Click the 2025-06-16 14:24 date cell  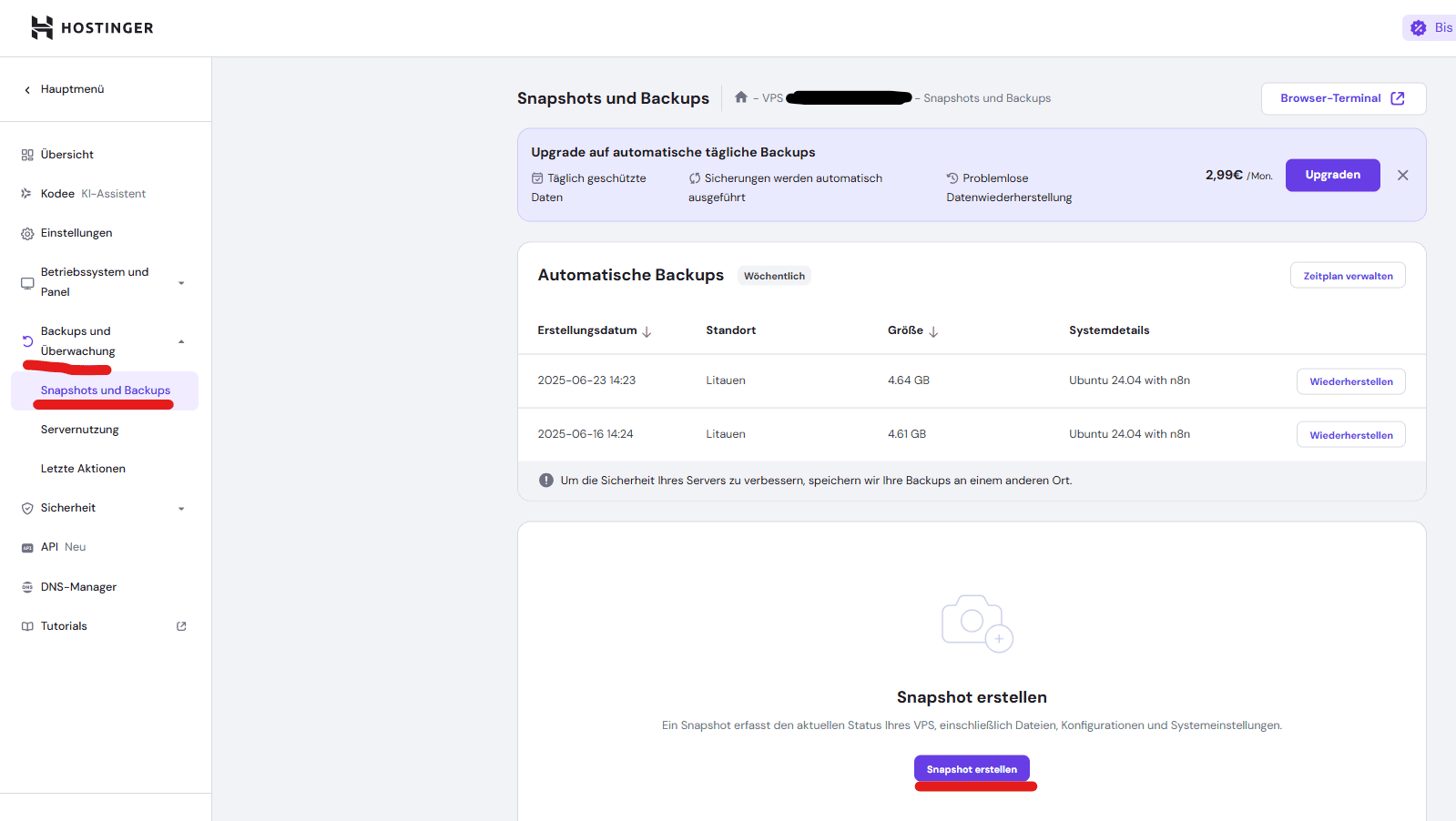coord(585,434)
